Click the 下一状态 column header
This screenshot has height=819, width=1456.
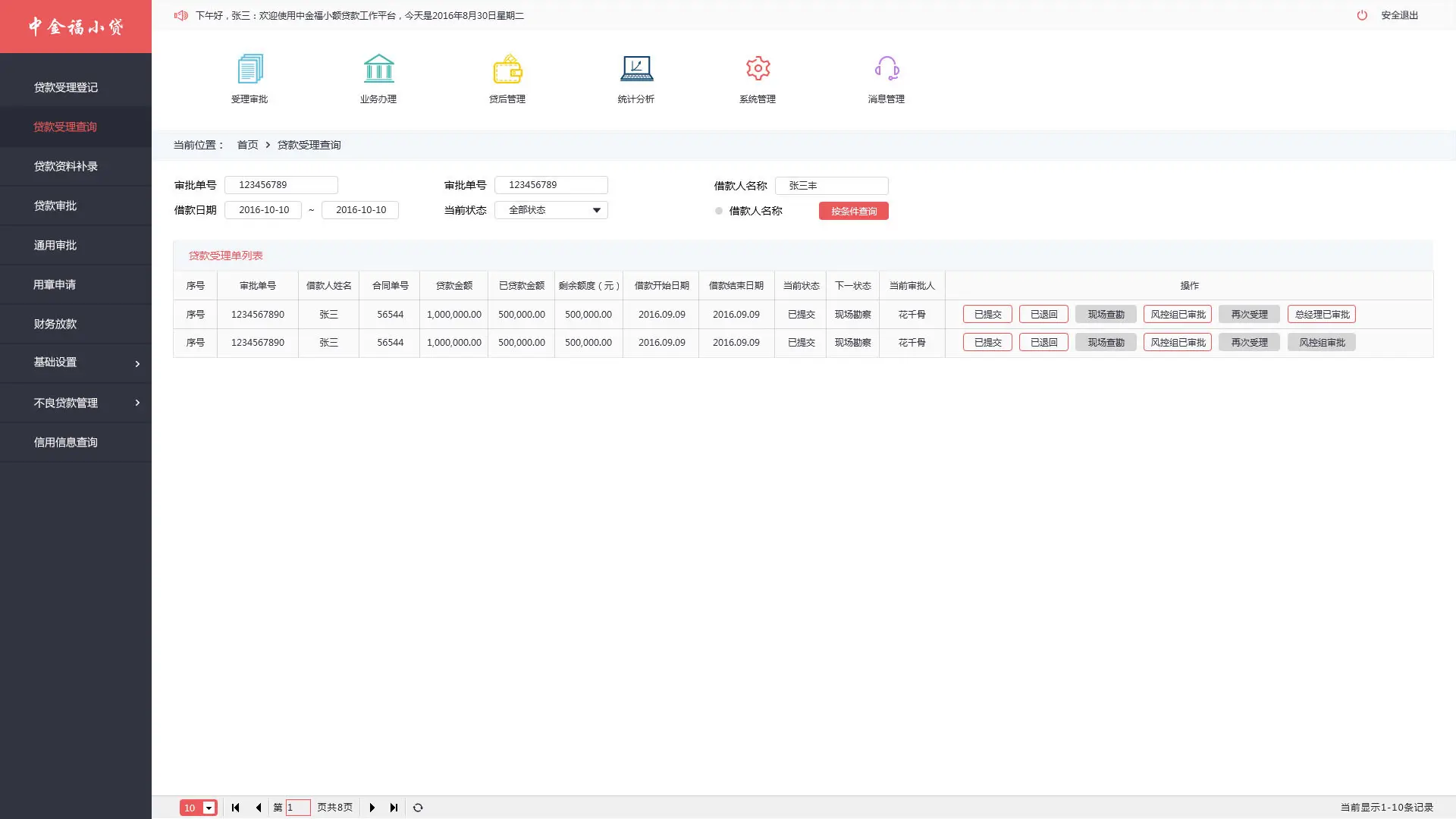pos(853,286)
